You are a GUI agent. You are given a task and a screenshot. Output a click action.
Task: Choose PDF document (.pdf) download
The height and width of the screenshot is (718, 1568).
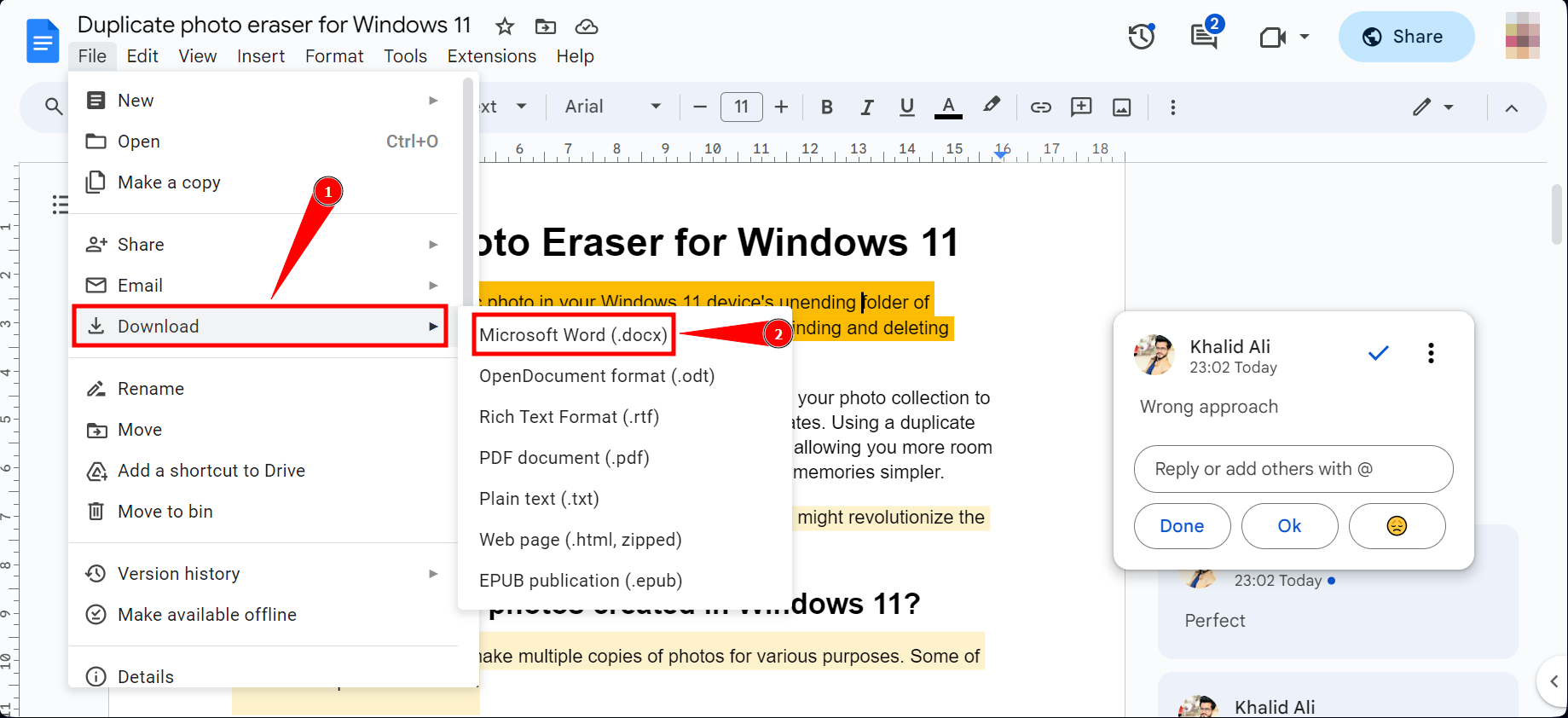coord(564,458)
